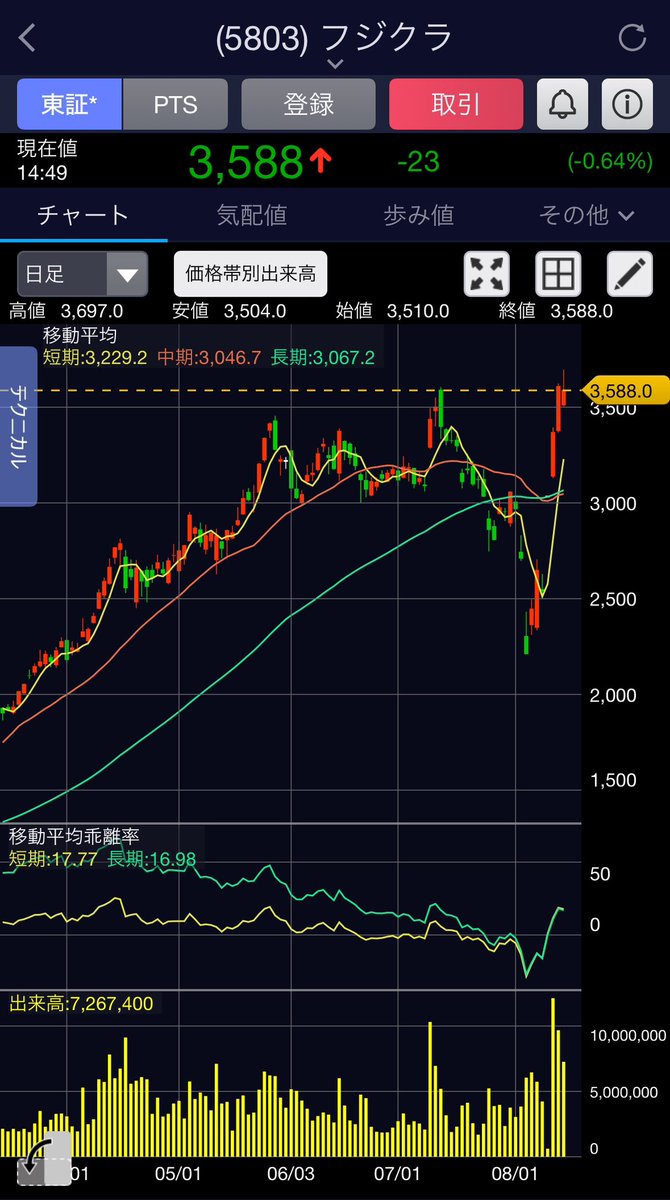670x1200 pixels.
Task: Open the price alert bell icon
Action: point(563,104)
